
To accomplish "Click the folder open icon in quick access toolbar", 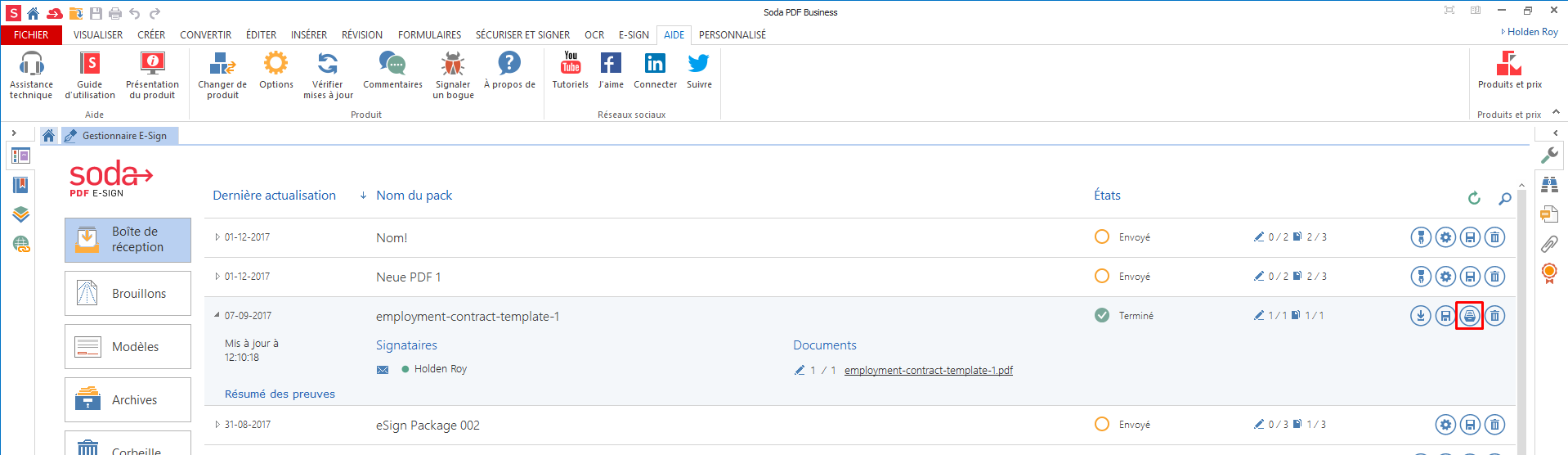I will [75, 13].
